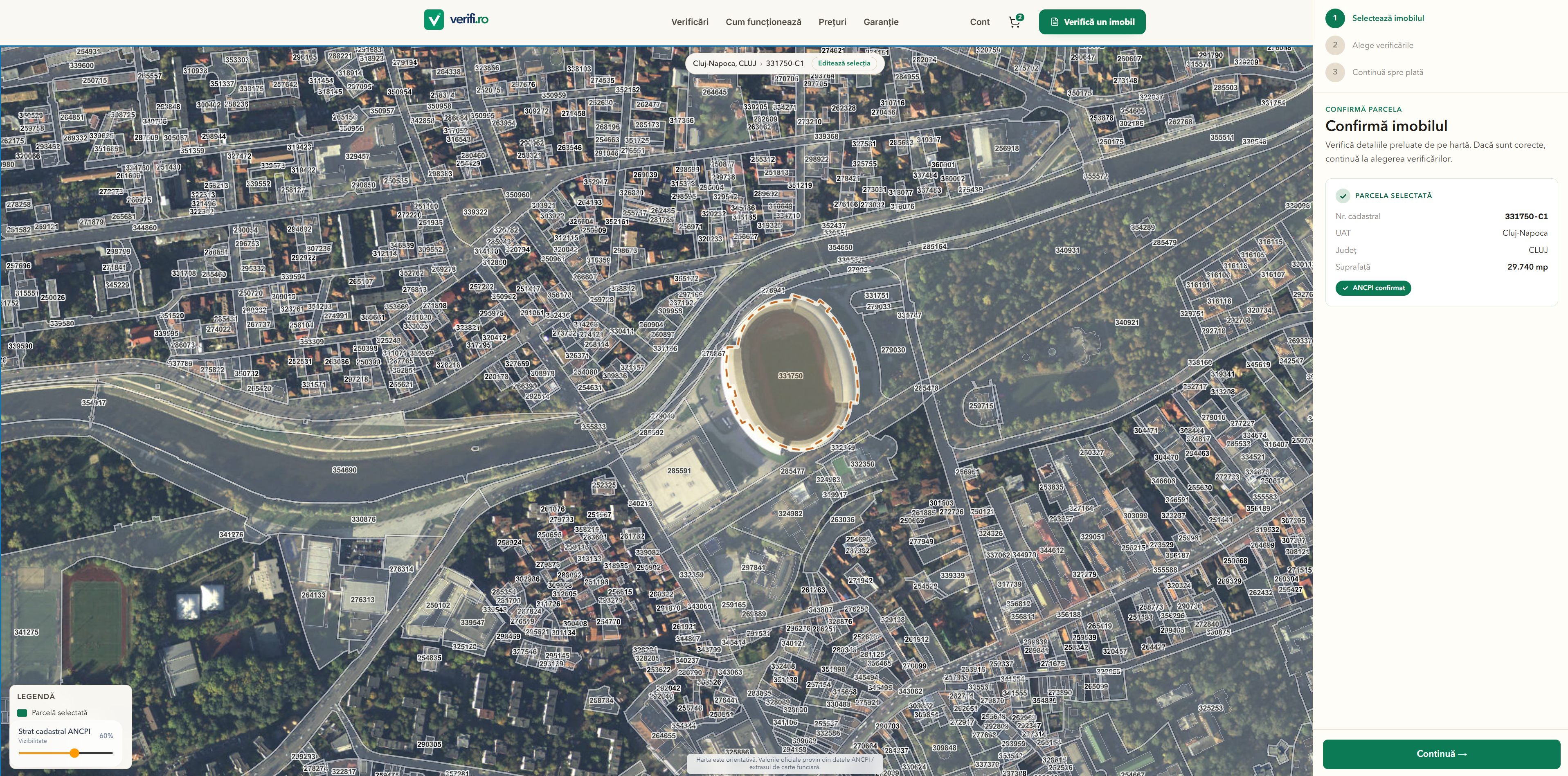
Task: Click the Județ value CLUJ
Action: click(1538, 250)
